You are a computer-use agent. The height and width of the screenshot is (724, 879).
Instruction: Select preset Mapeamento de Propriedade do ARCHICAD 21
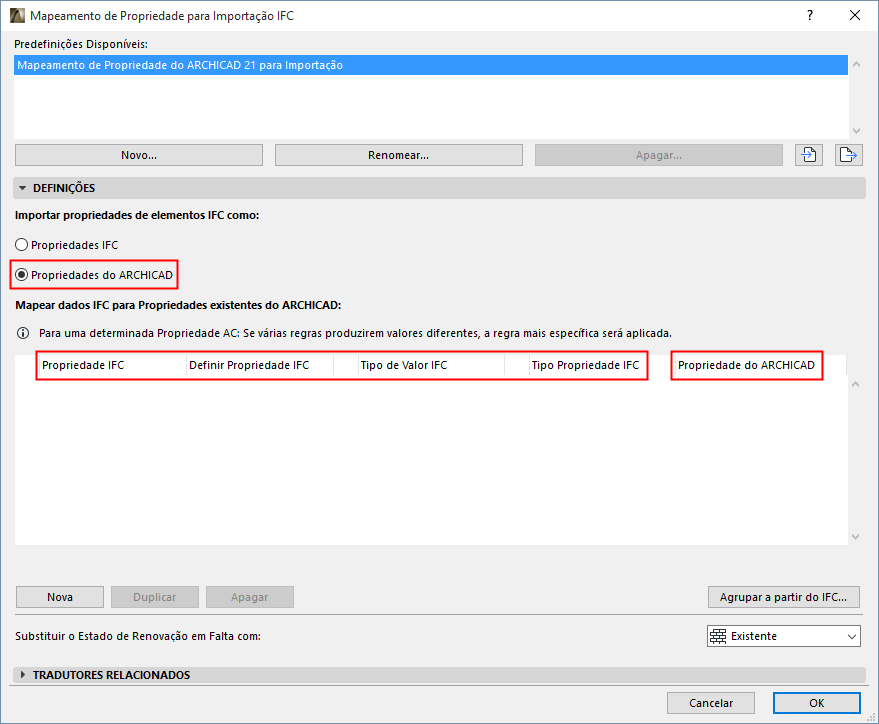[x=431, y=65]
